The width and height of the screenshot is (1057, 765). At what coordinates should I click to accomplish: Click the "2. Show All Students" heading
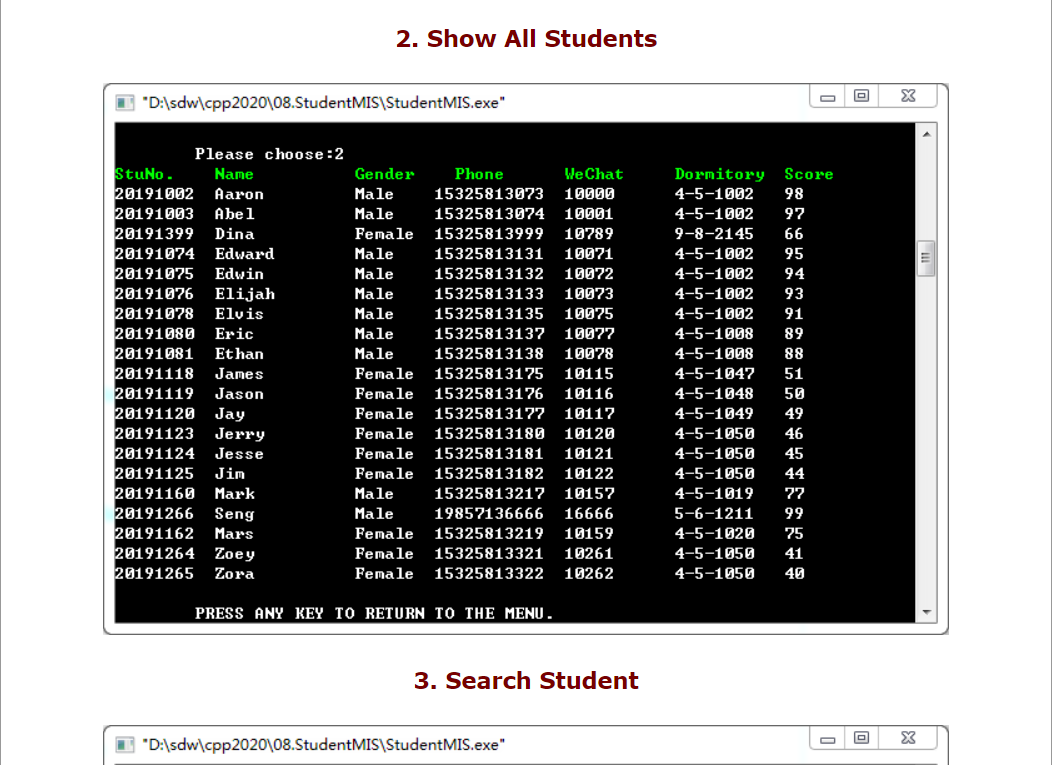click(527, 38)
